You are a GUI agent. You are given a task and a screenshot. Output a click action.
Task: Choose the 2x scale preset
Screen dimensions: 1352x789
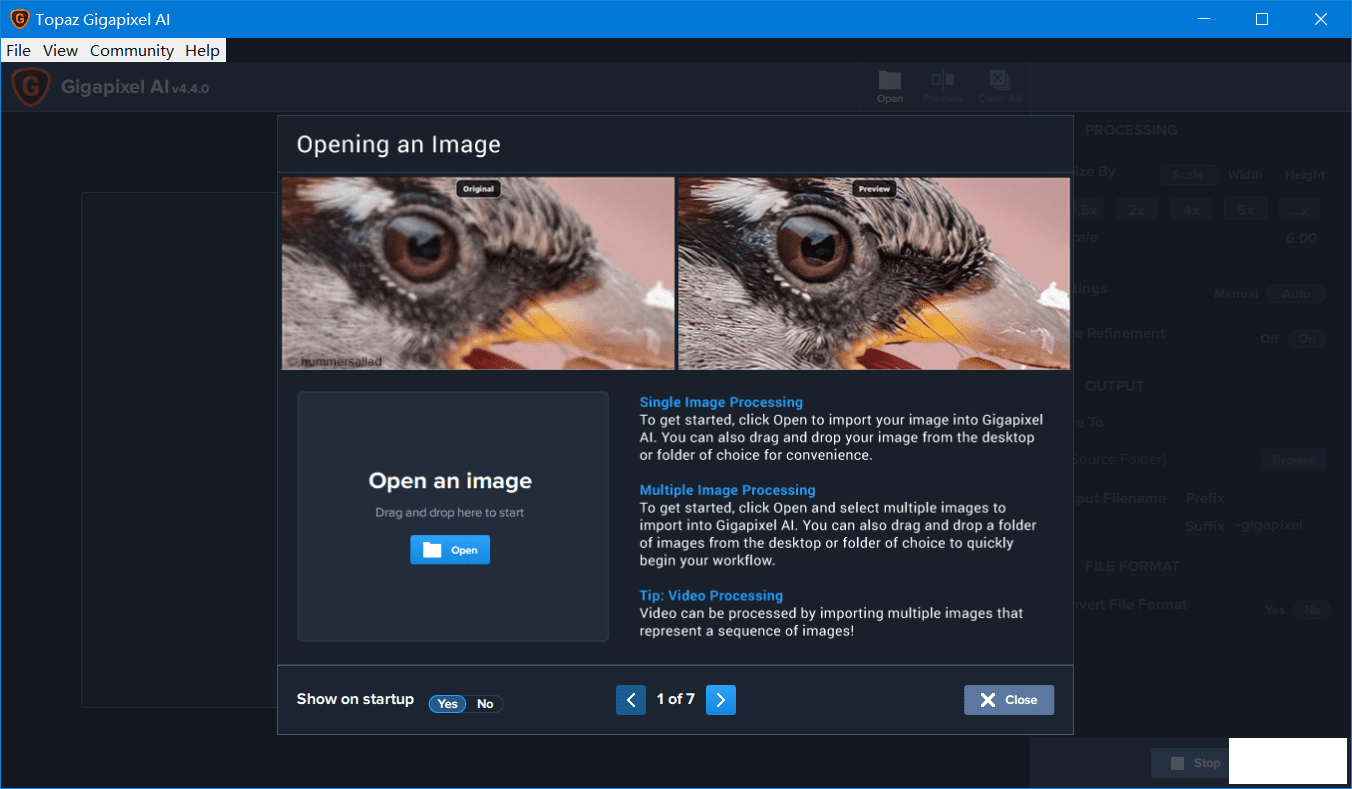[1136, 210]
